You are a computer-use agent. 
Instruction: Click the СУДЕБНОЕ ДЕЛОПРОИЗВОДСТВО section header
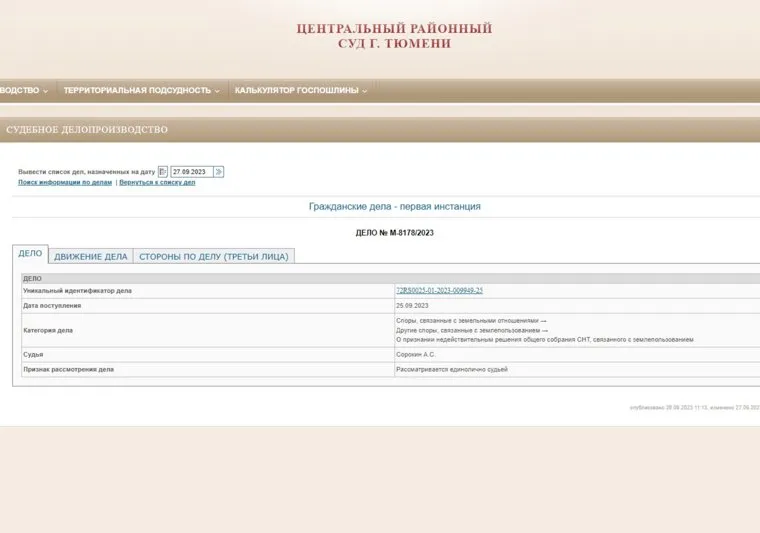(x=87, y=130)
